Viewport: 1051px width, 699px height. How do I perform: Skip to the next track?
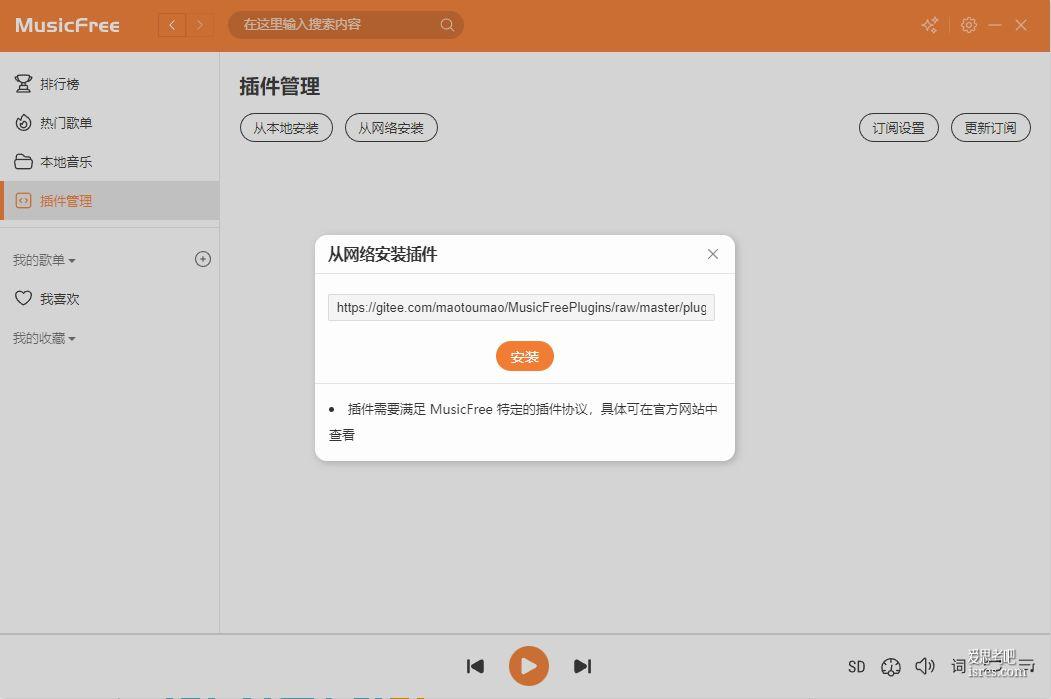582,666
